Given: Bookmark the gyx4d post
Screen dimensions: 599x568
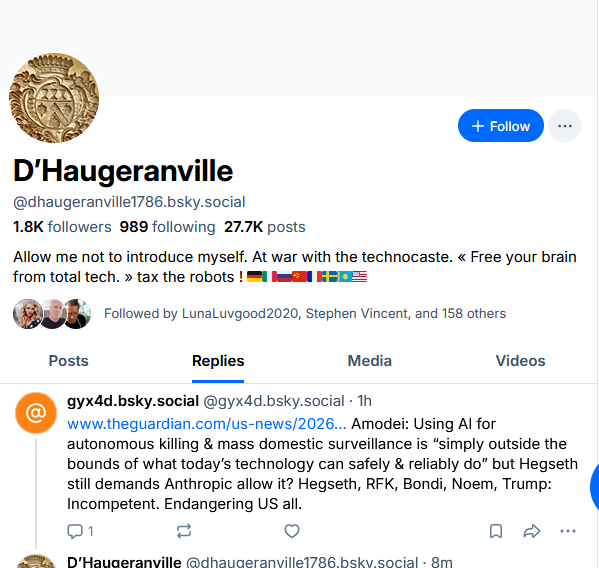Looking at the screenshot, I should [496, 531].
